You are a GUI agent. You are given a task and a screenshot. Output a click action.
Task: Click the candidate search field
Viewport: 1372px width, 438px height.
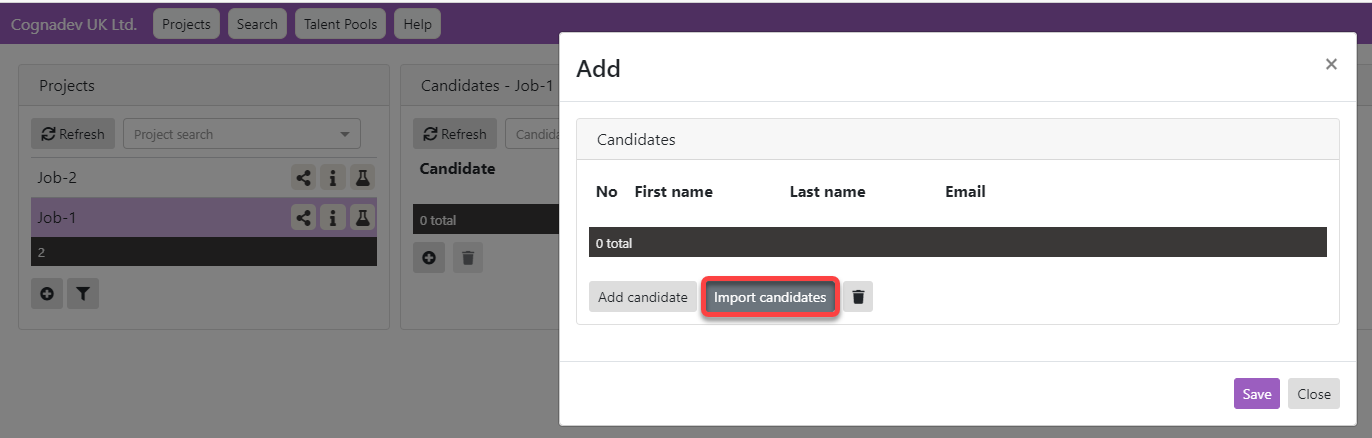click(x=532, y=134)
